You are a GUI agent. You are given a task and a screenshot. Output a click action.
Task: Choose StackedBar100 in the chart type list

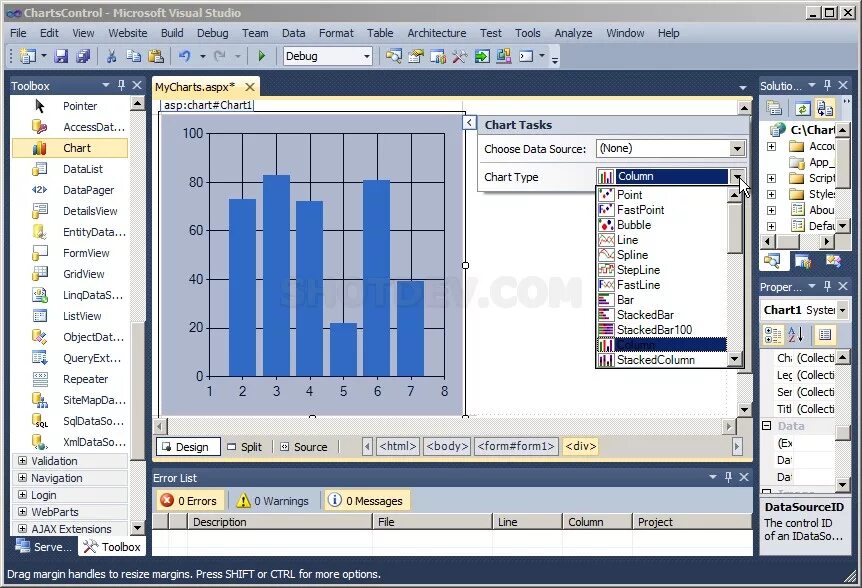tap(662, 330)
